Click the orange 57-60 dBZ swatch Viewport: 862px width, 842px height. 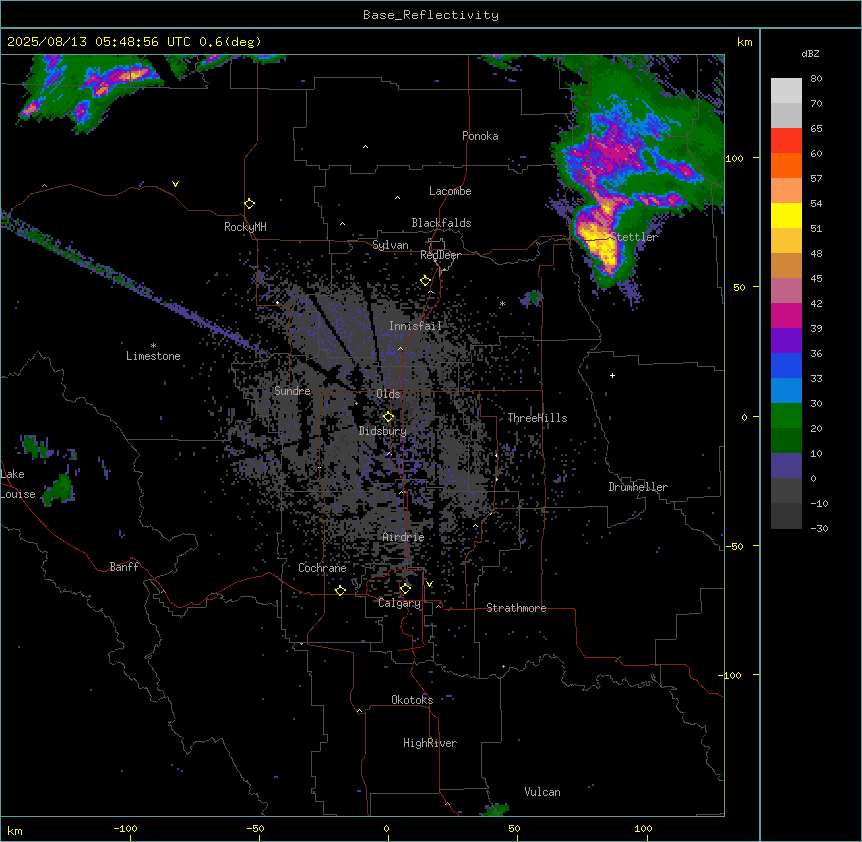click(x=786, y=165)
